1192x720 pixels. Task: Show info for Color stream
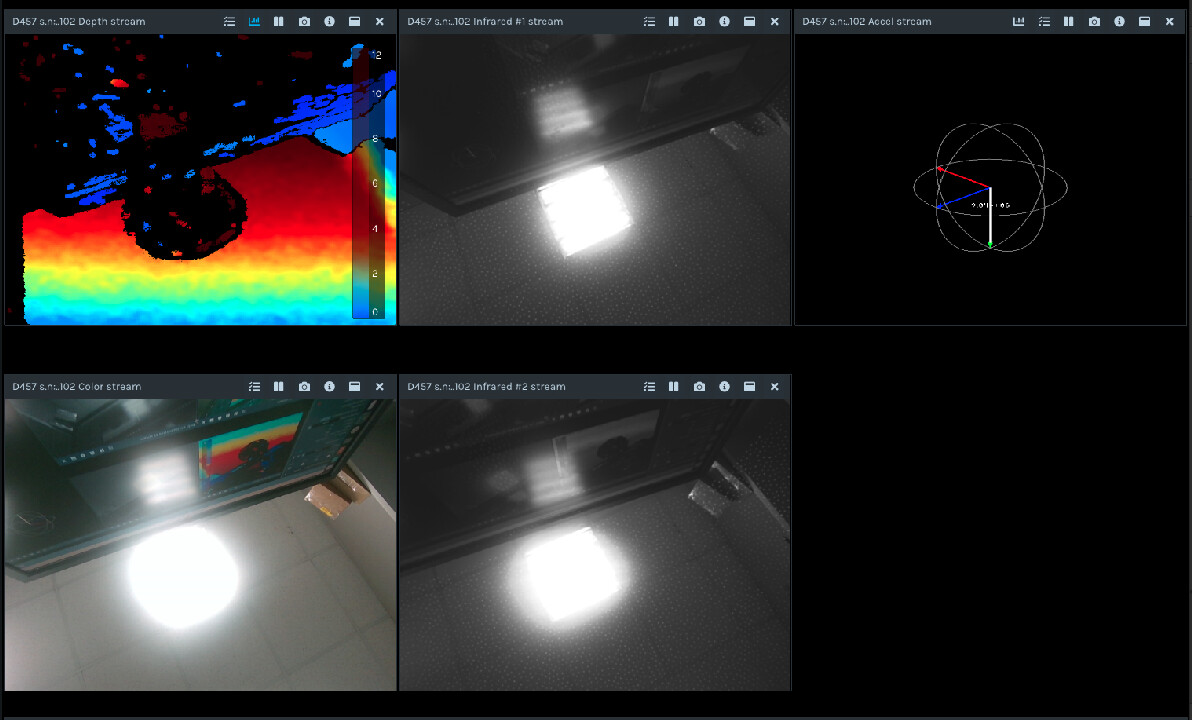click(329, 386)
